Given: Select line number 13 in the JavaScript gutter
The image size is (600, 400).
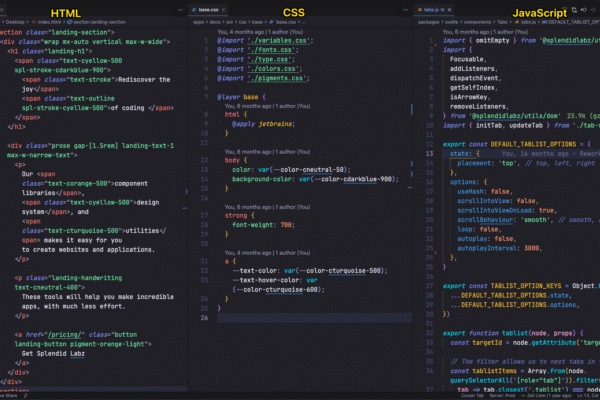Looking at the screenshot, I should pos(429,154).
